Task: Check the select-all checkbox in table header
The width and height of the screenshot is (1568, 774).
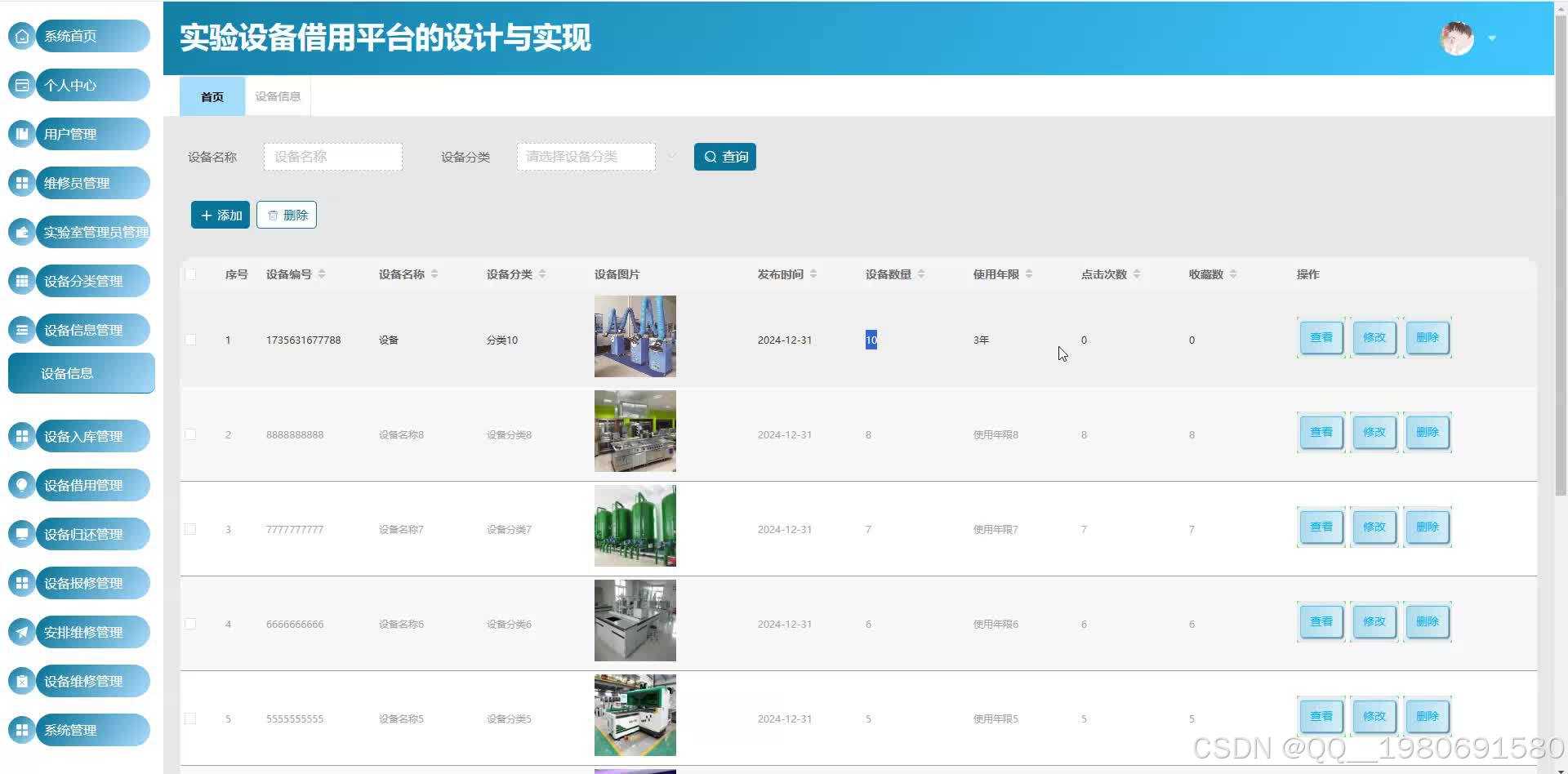Action: [190, 274]
